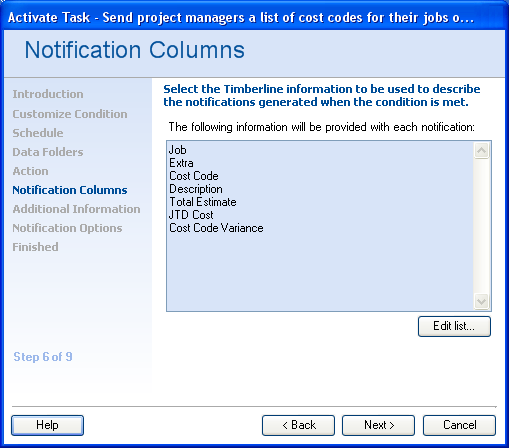This screenshot has width=509, height=448.
Task: Click the list's scroll down arrow
Action: 481,301
